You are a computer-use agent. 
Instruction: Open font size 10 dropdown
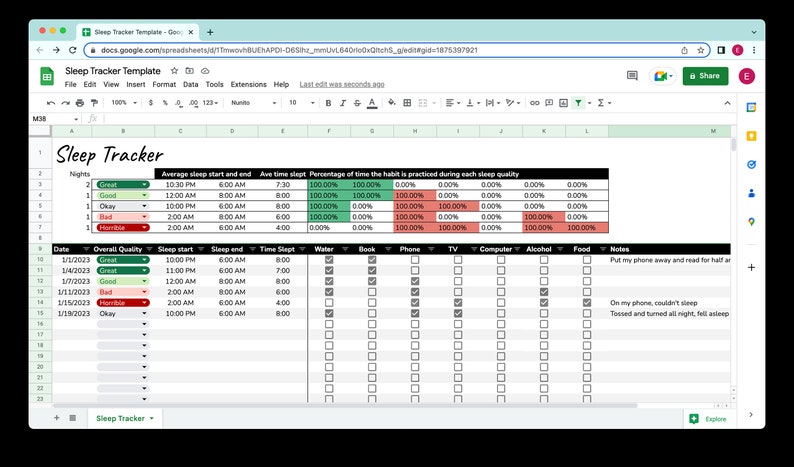tap(301, 103)
